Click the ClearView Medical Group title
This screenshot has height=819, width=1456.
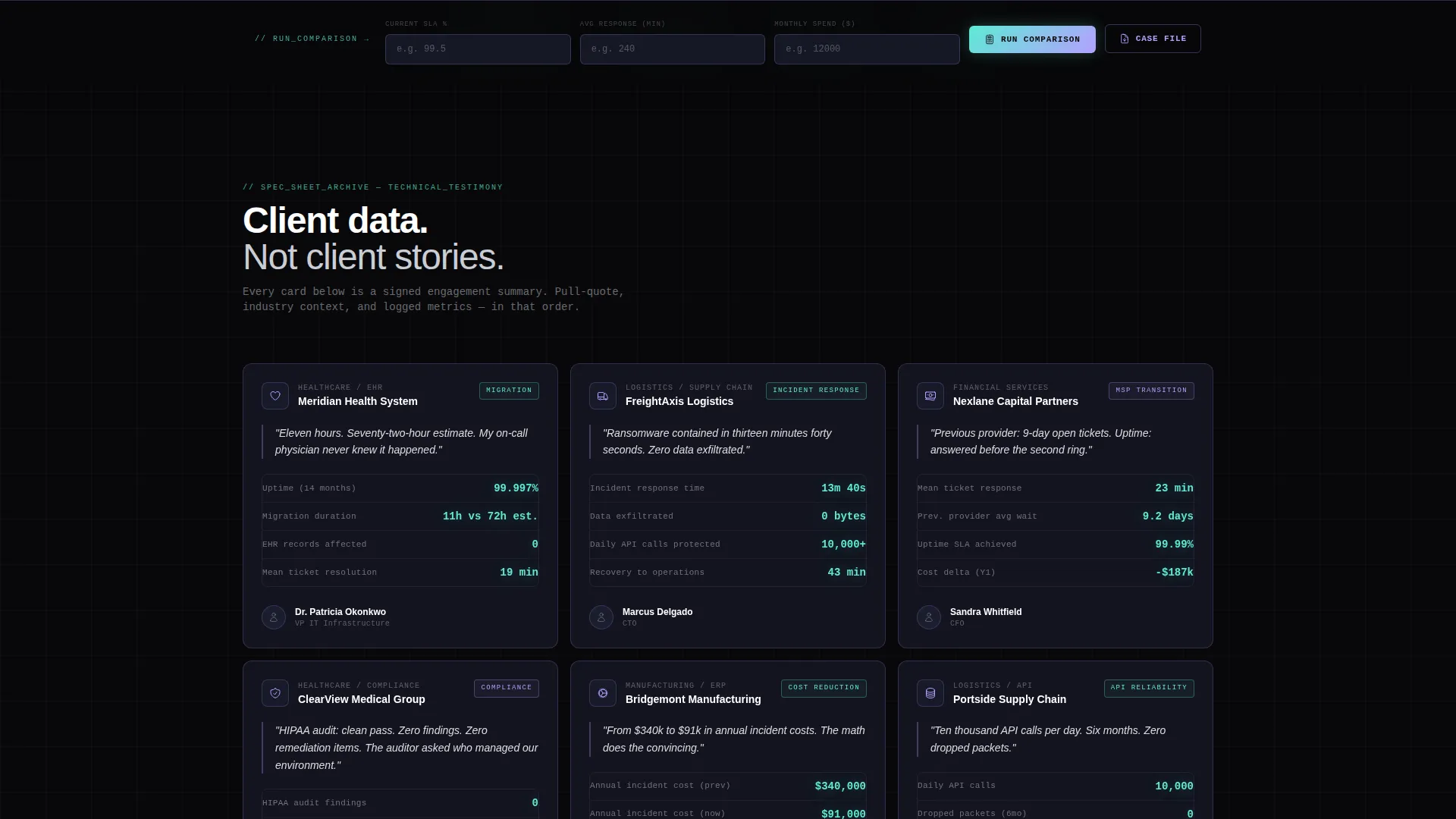(362, 699)
